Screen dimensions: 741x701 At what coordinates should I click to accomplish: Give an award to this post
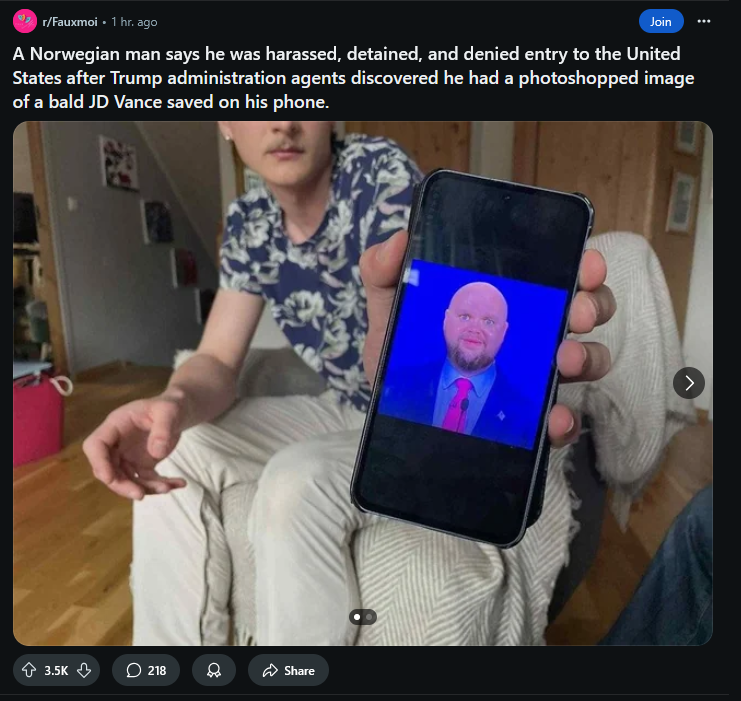click(214, 670)
